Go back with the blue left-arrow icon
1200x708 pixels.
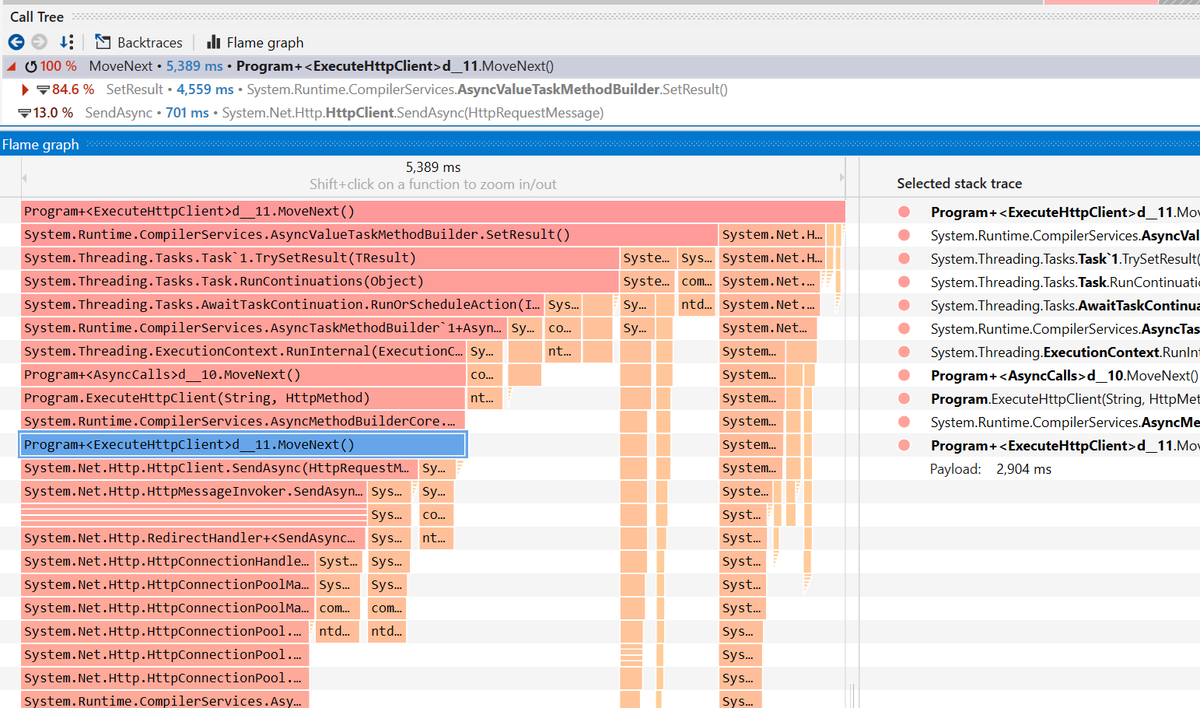tap(16, 42)
